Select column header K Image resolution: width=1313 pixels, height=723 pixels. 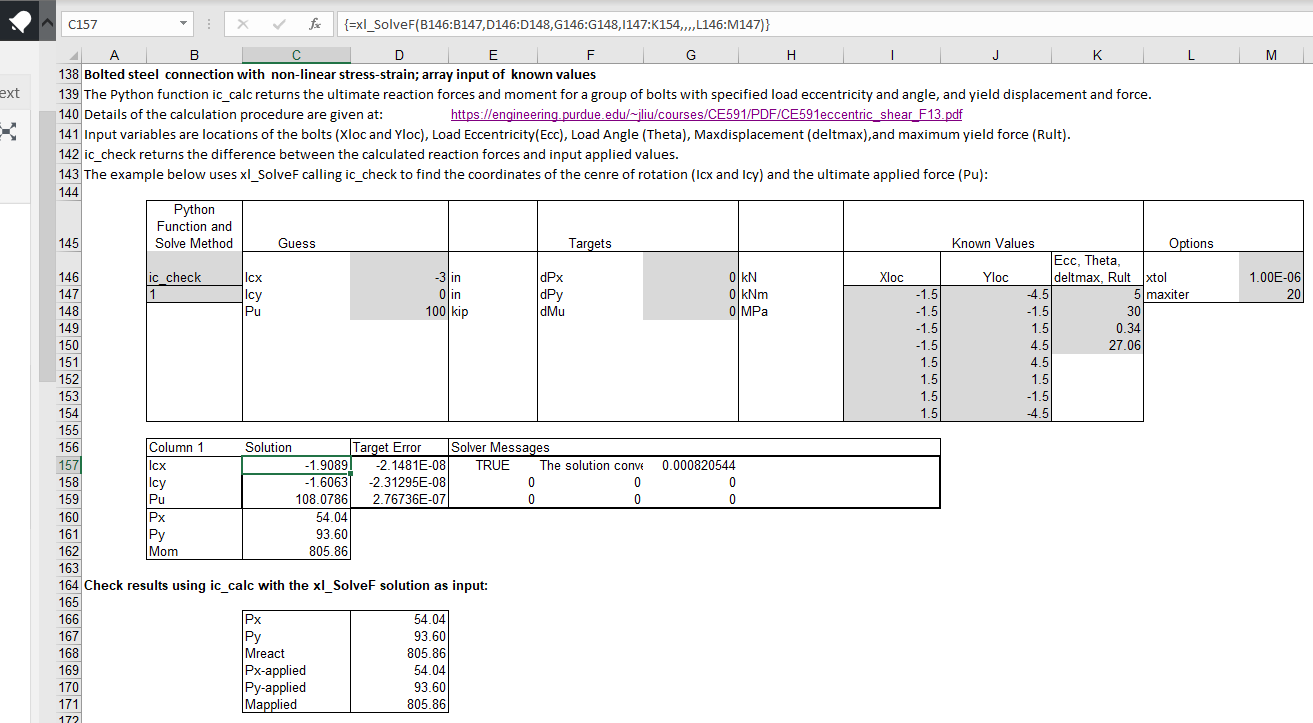1097,57
